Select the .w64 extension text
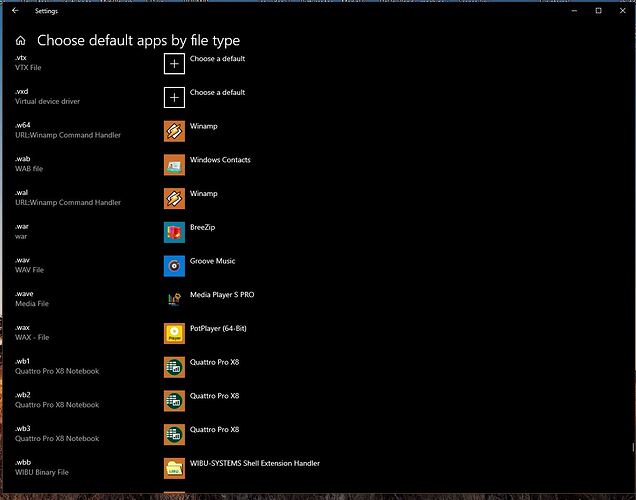 (23, 125)
